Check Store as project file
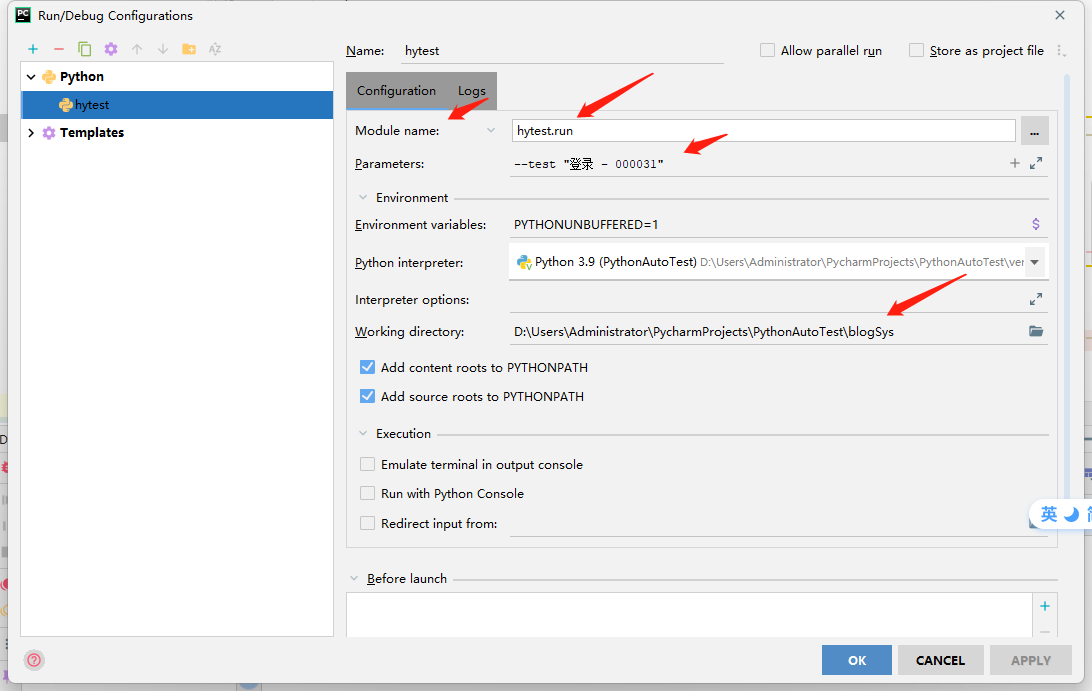Viewport: 1092px width, 691px height. pyautogui.click(x=916, y=50)
